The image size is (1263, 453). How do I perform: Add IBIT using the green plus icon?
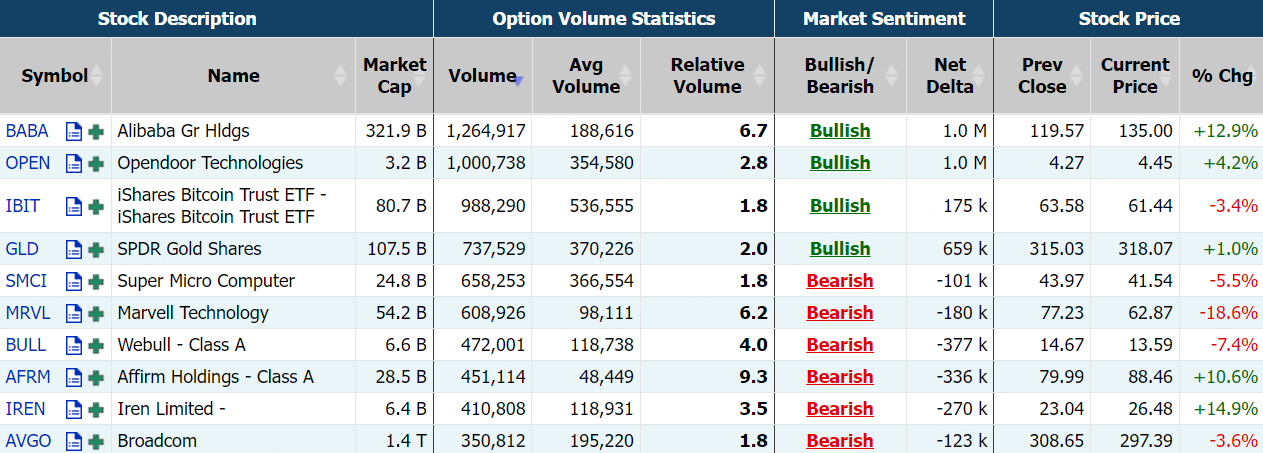click(x=96, y=206)
